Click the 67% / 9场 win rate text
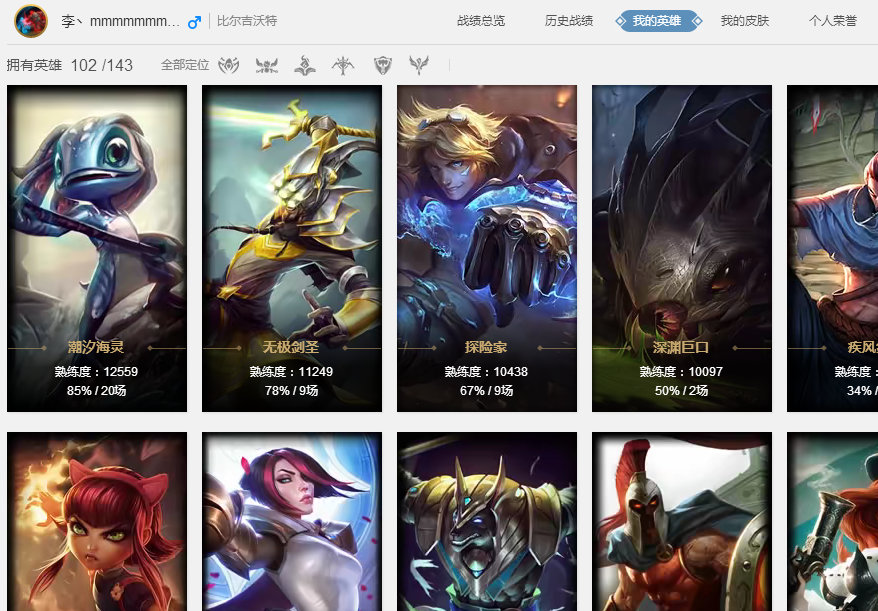The image size is (878, 611). (486, 391)
